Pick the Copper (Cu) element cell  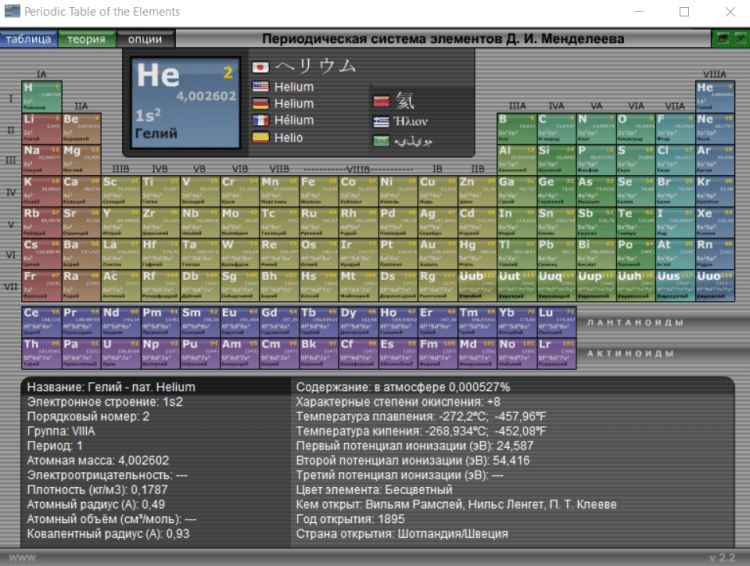438,191
